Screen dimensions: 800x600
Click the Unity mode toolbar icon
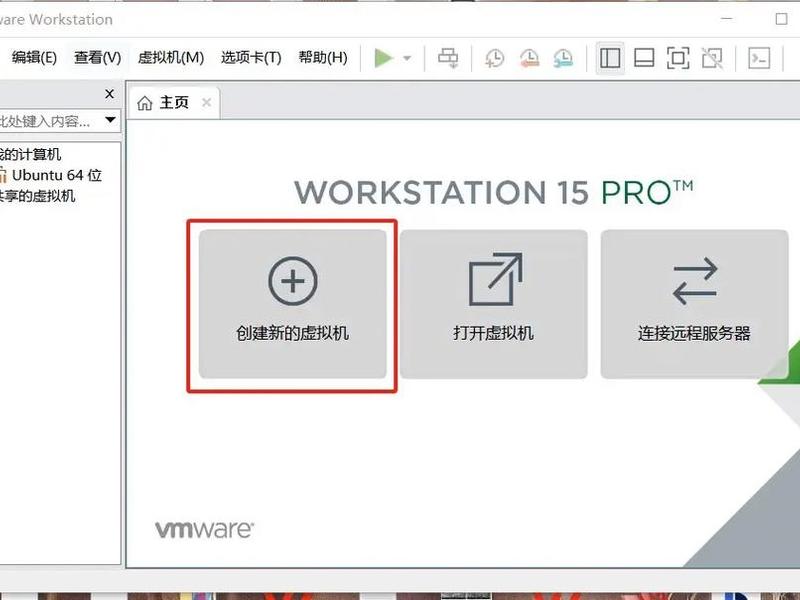pos(712,58)
